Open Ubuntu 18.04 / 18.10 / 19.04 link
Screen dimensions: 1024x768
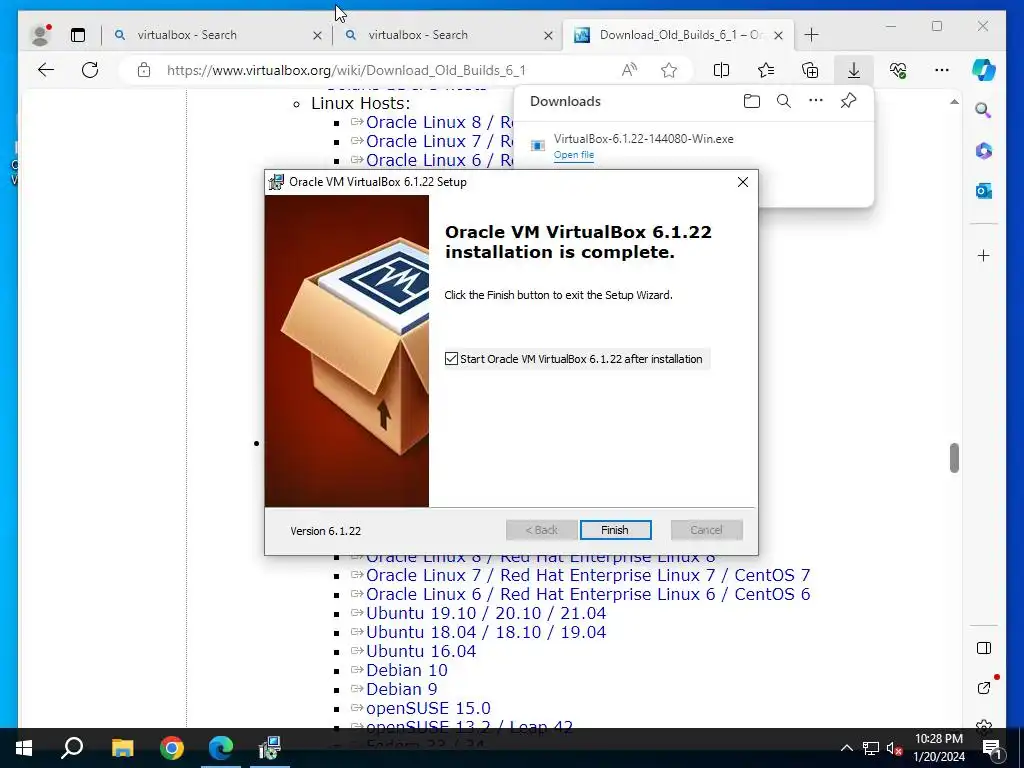[486, 632]
